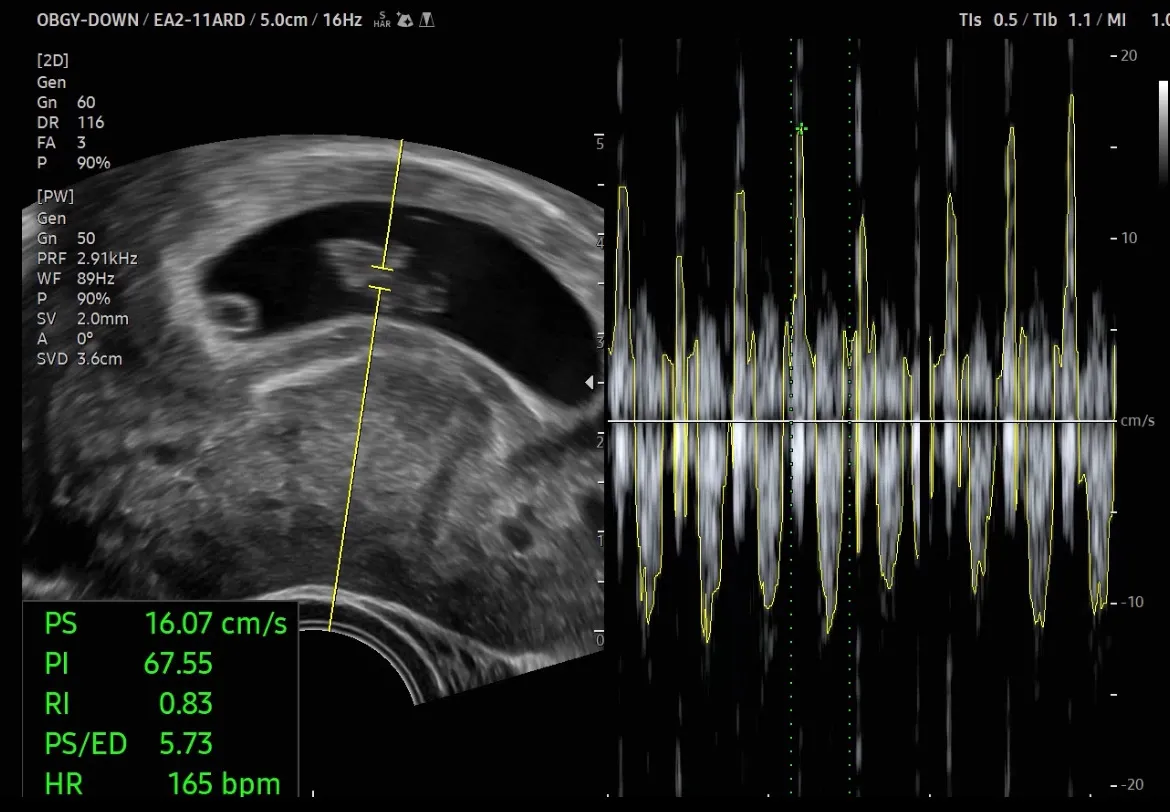Image resolution: width=1170 pixels, height=812 pixels.
Task: Click the [2D] parameter header
Action: [52, 60]
